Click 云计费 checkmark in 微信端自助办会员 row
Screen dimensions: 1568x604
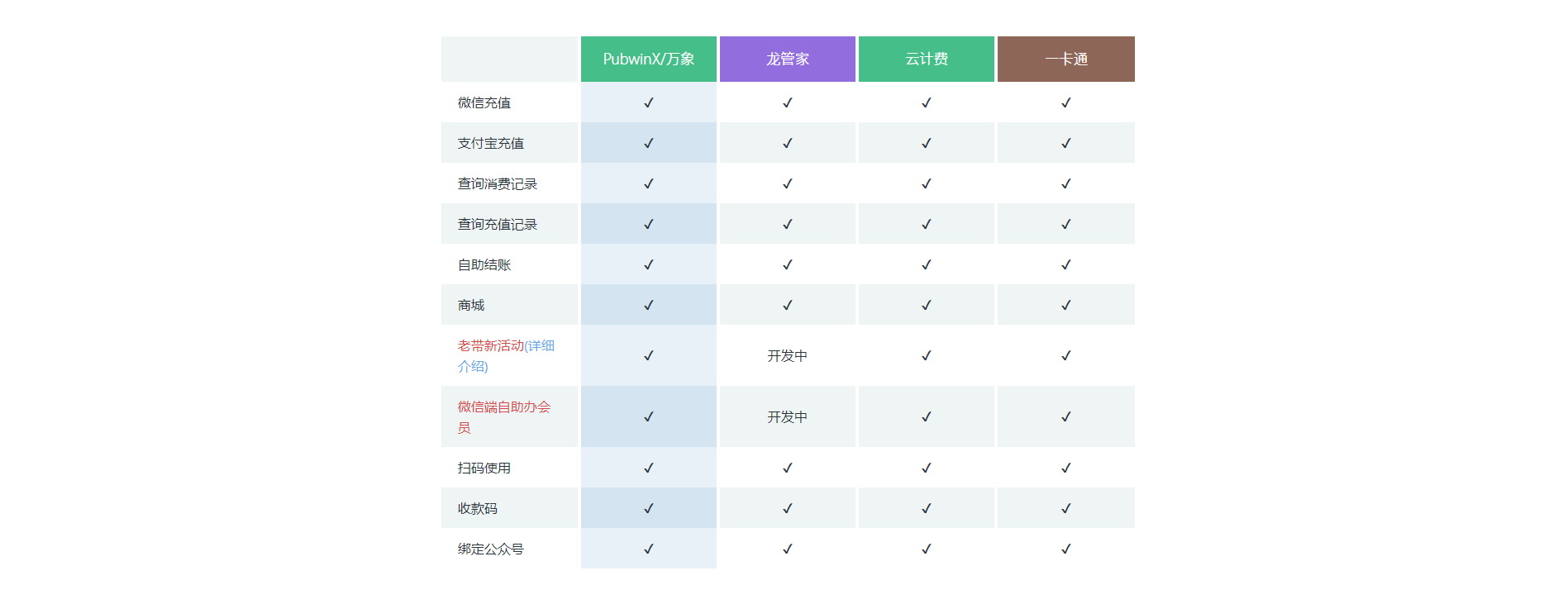pos(927,416)
